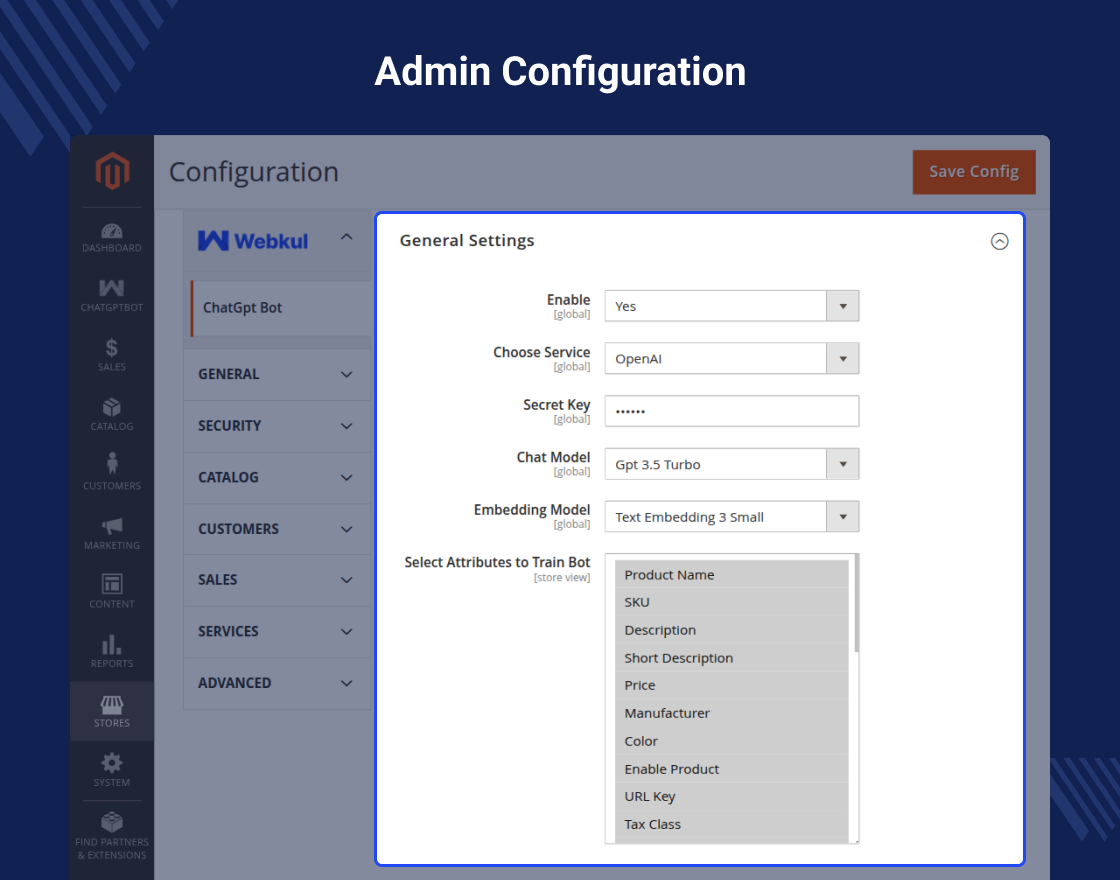Select Enable Product attribute
Viewport: 1120px width, 880px height.
pyautogui.click(x=731, y=769)
